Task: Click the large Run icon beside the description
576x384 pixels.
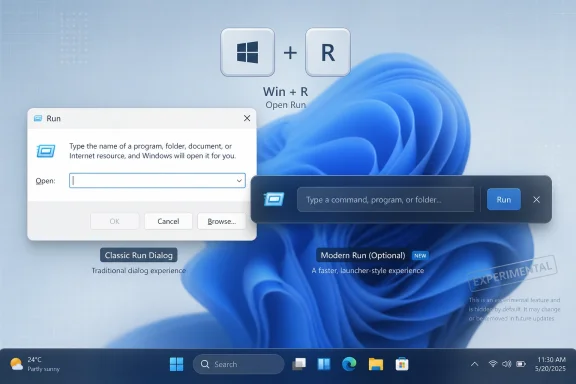Action: [x=46, y=151]
